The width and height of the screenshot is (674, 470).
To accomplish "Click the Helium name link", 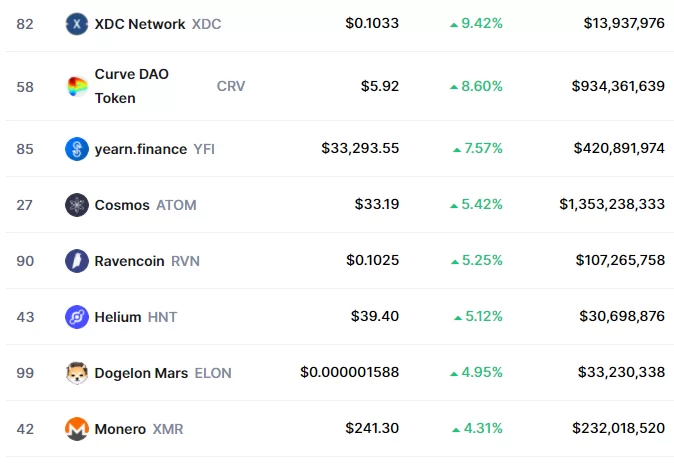I will pyautogui.click(x=118, y=317).
